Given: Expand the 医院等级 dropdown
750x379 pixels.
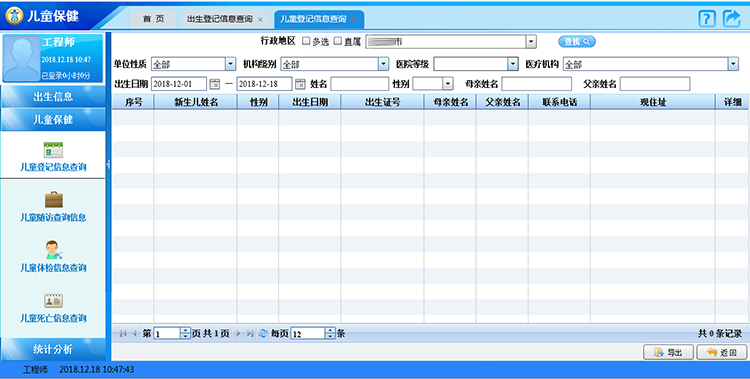Looking at the screenshot, I should [513, 64].
